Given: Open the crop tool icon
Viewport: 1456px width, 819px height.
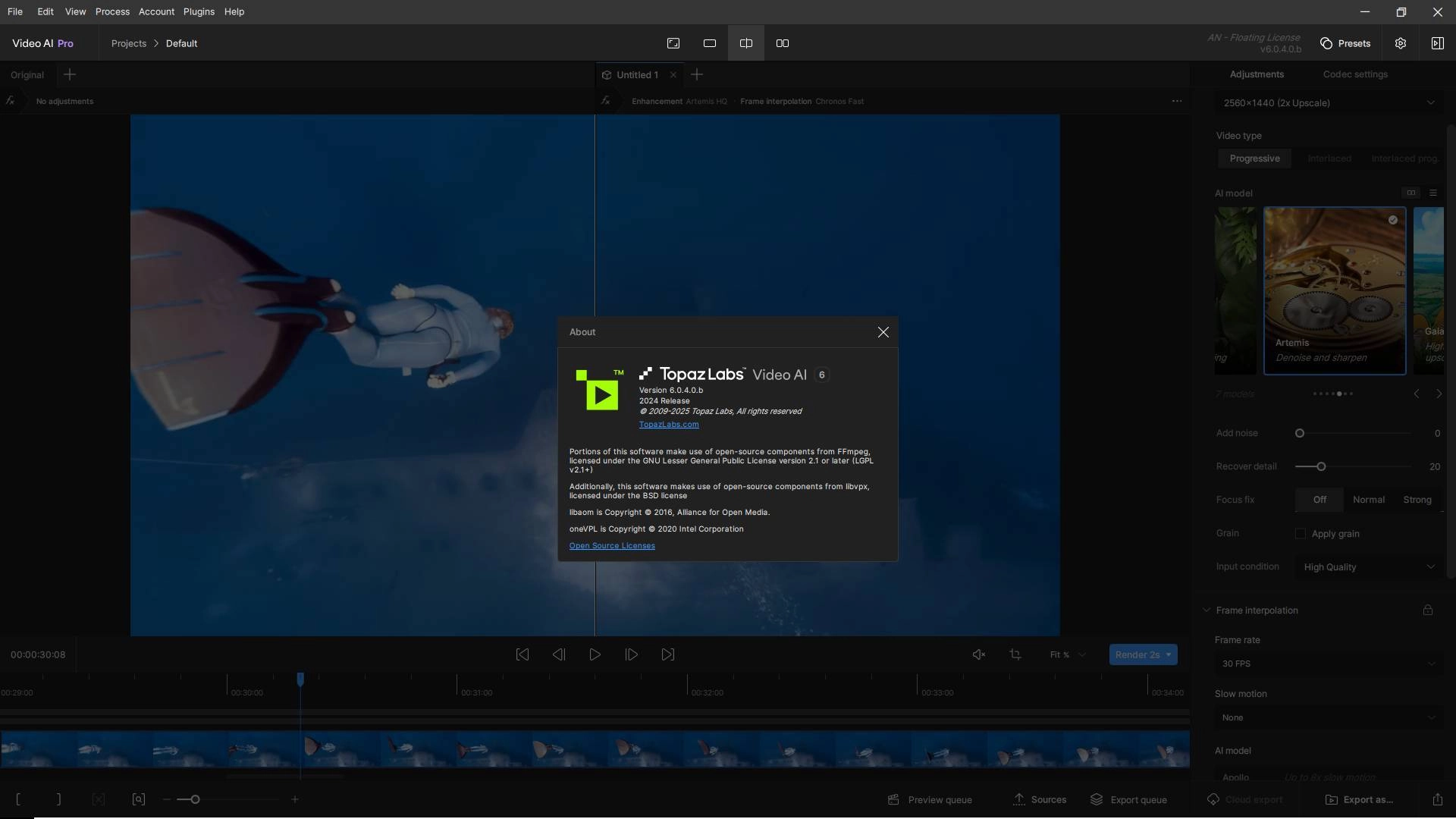Looking at the screenshot, I should [x=1015, y=654].
